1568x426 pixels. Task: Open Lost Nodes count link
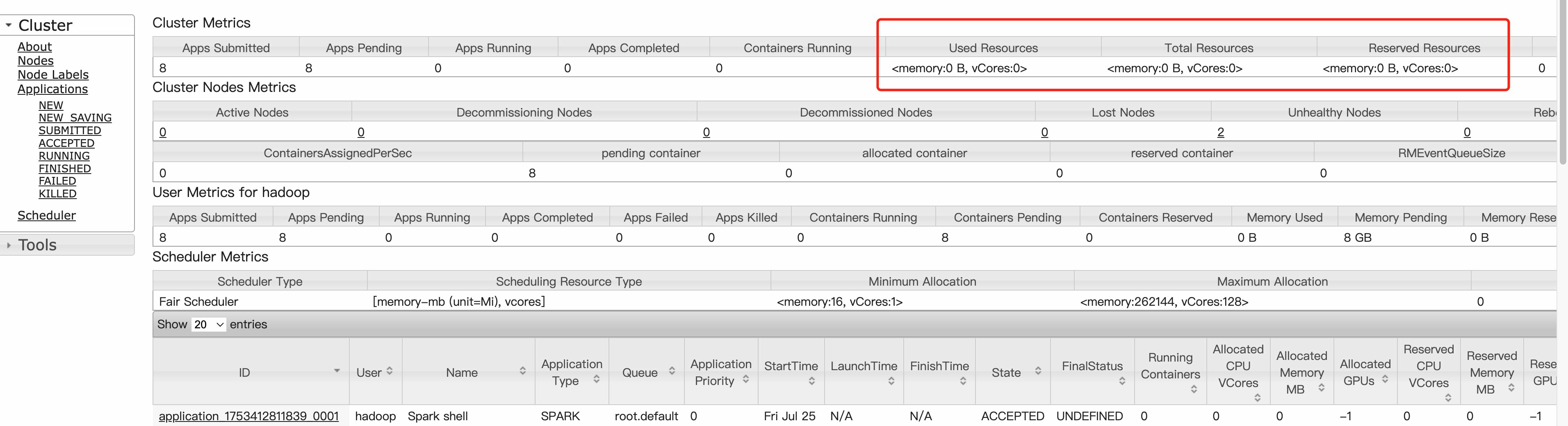tap(1044, 132)
